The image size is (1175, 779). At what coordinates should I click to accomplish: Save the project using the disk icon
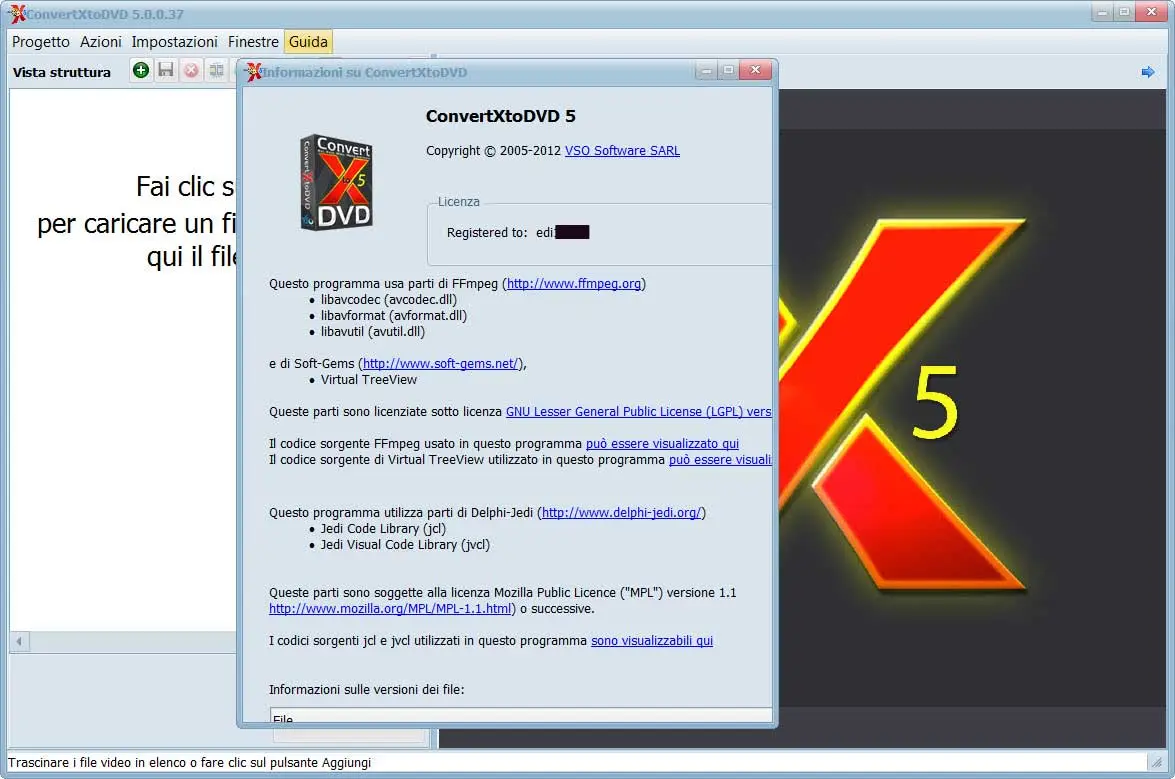click(166, 71)
